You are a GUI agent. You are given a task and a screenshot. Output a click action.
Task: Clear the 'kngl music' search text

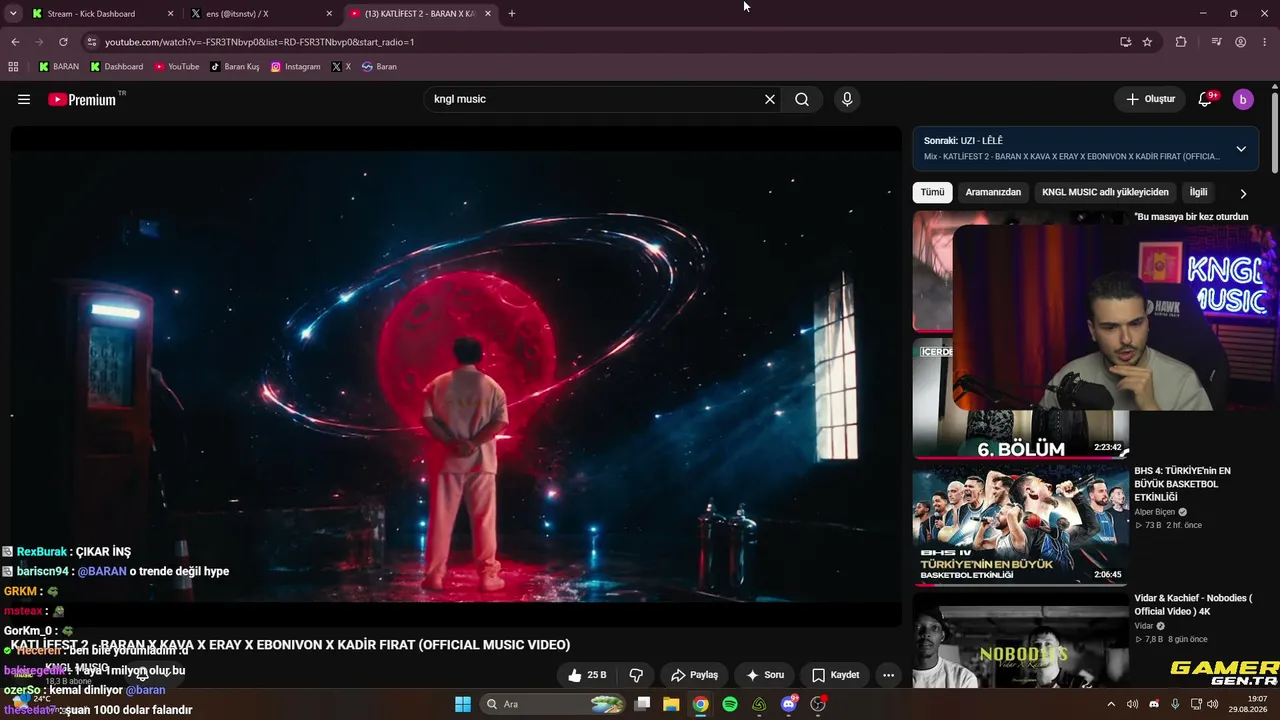(770, 99)
